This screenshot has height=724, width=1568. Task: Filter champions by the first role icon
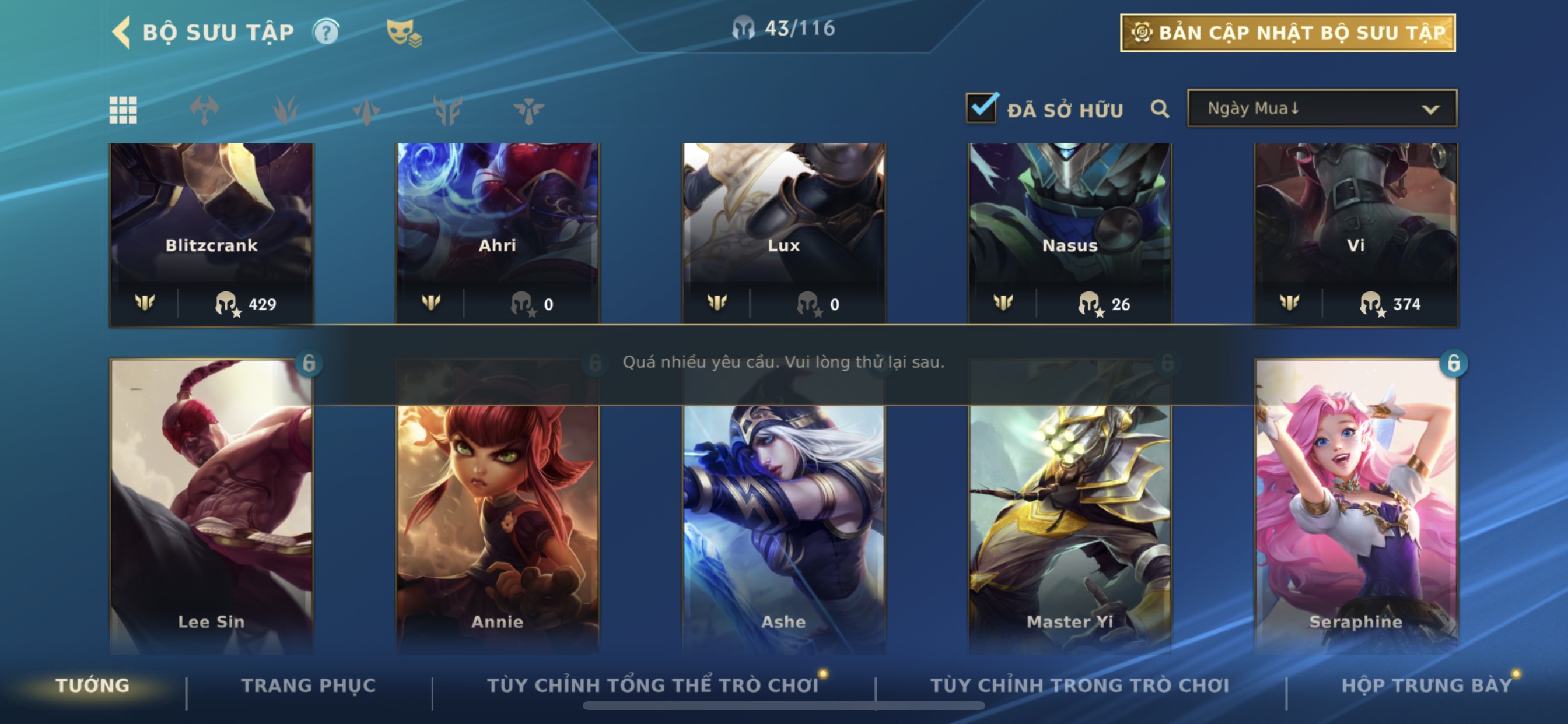pyautogui.click(x=204, y=110)
